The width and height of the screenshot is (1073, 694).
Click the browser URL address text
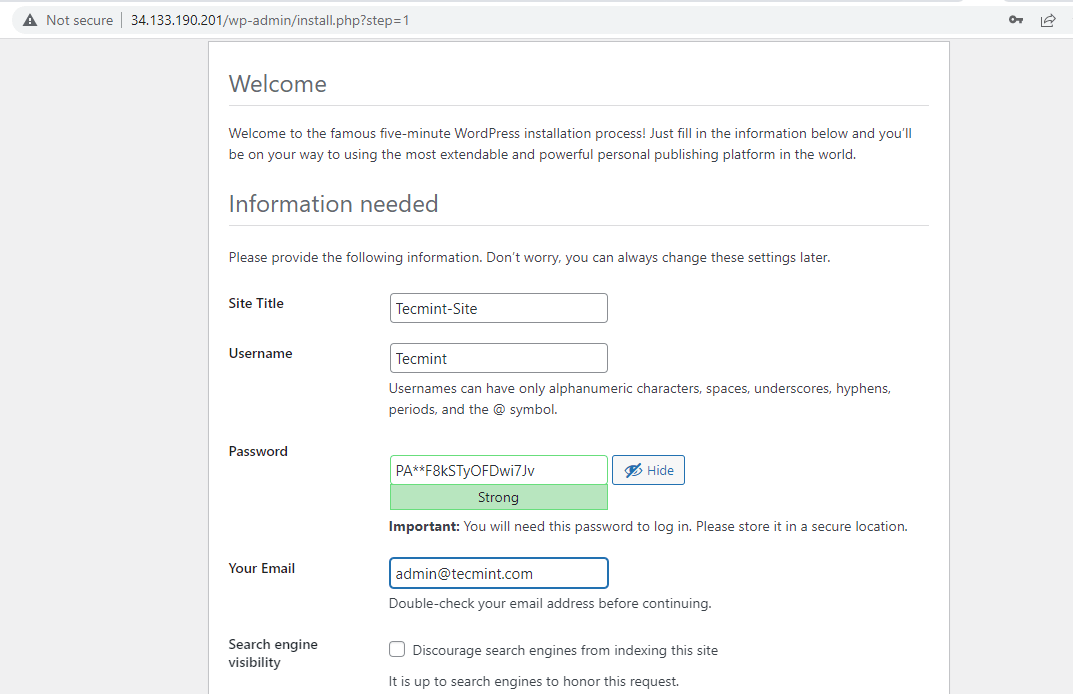270,20
